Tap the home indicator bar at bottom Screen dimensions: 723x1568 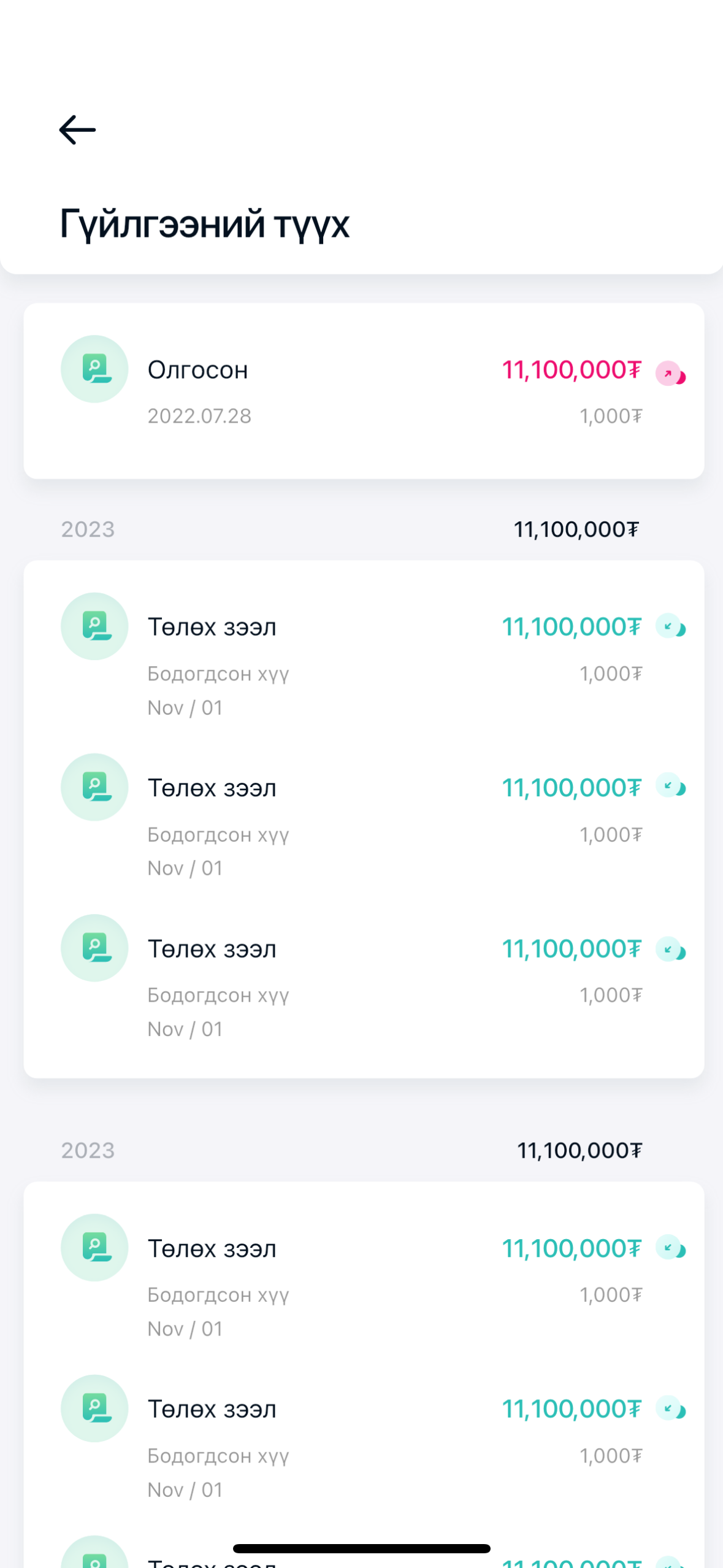tap(361, 1548)
